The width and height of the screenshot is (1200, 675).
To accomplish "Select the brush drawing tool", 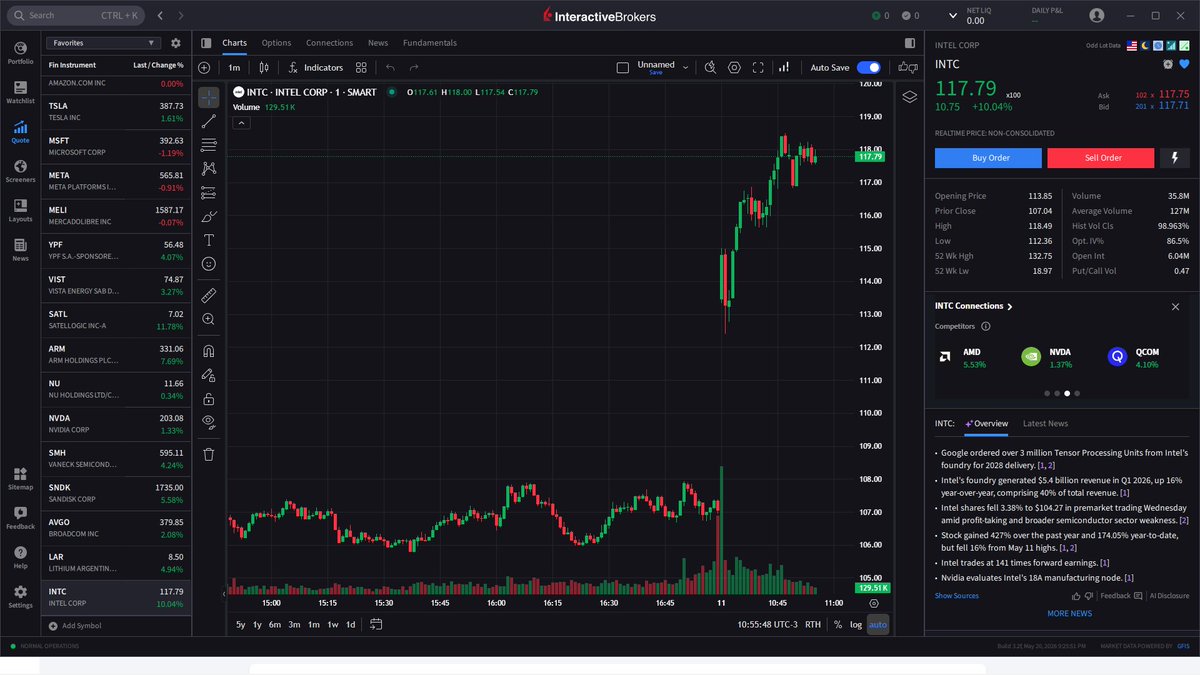I will pos(208,216).
